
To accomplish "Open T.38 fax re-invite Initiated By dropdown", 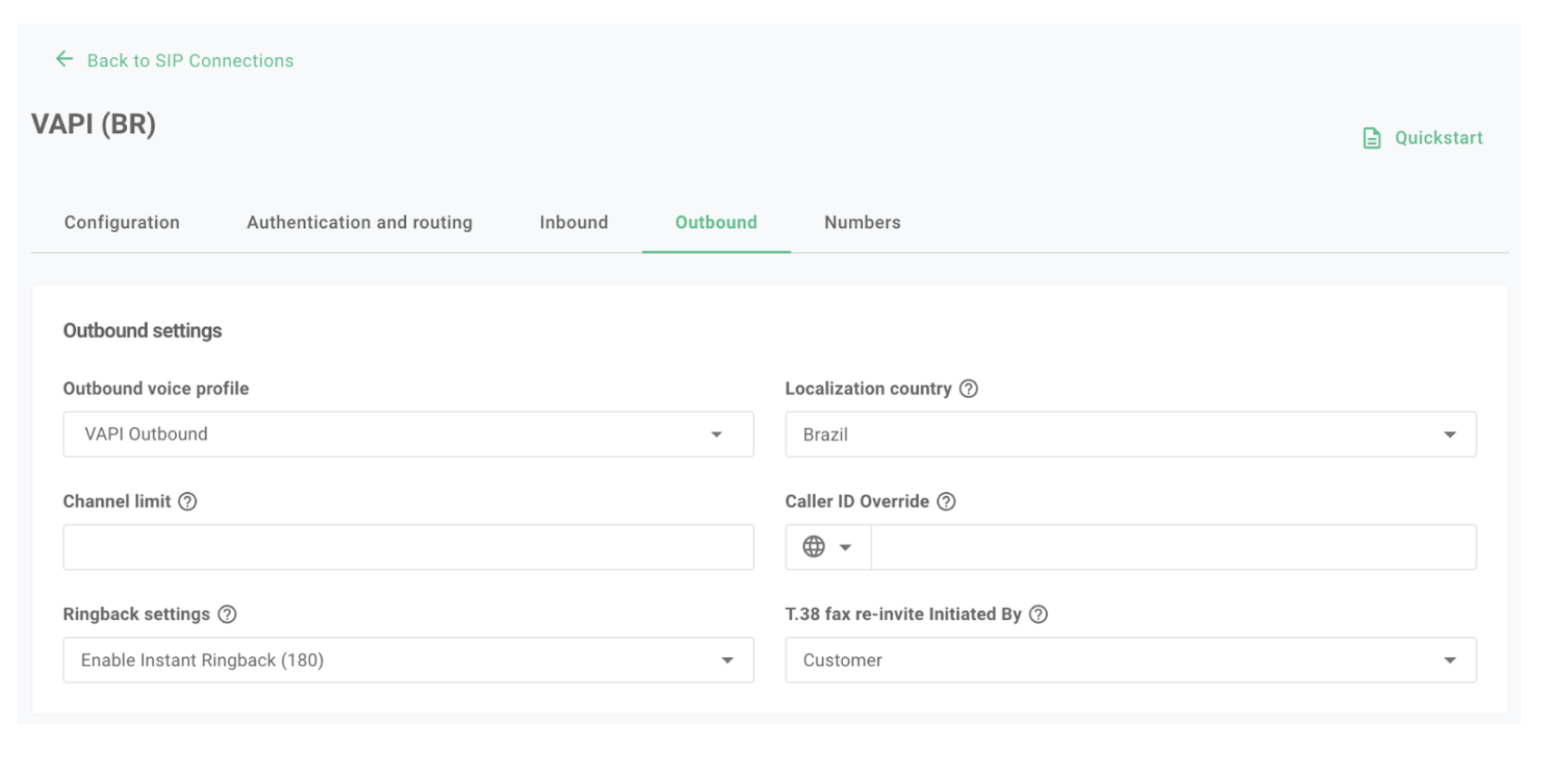I will (x=1129, y=660).
